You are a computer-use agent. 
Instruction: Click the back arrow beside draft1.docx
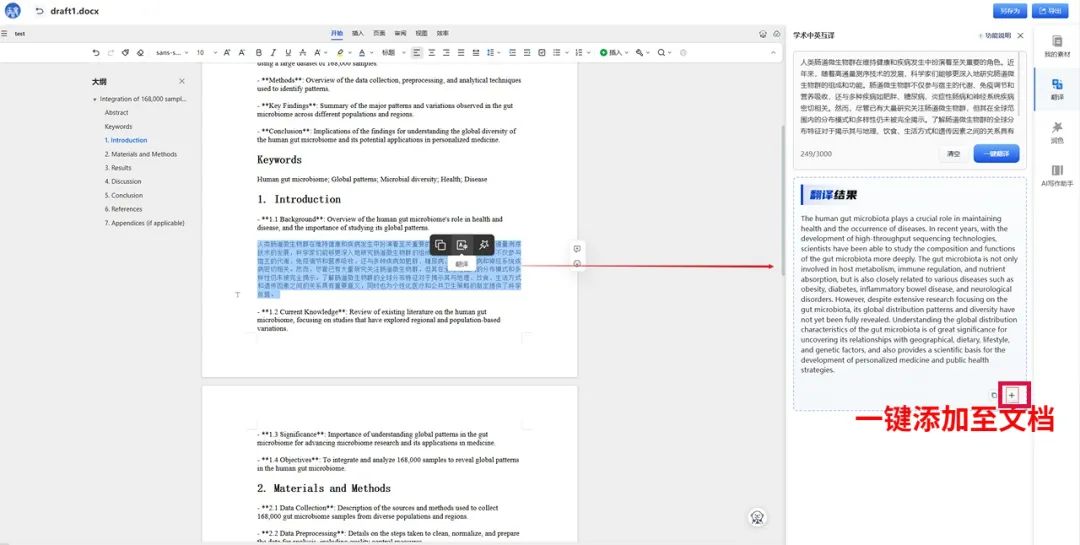(x=39, y=11)
